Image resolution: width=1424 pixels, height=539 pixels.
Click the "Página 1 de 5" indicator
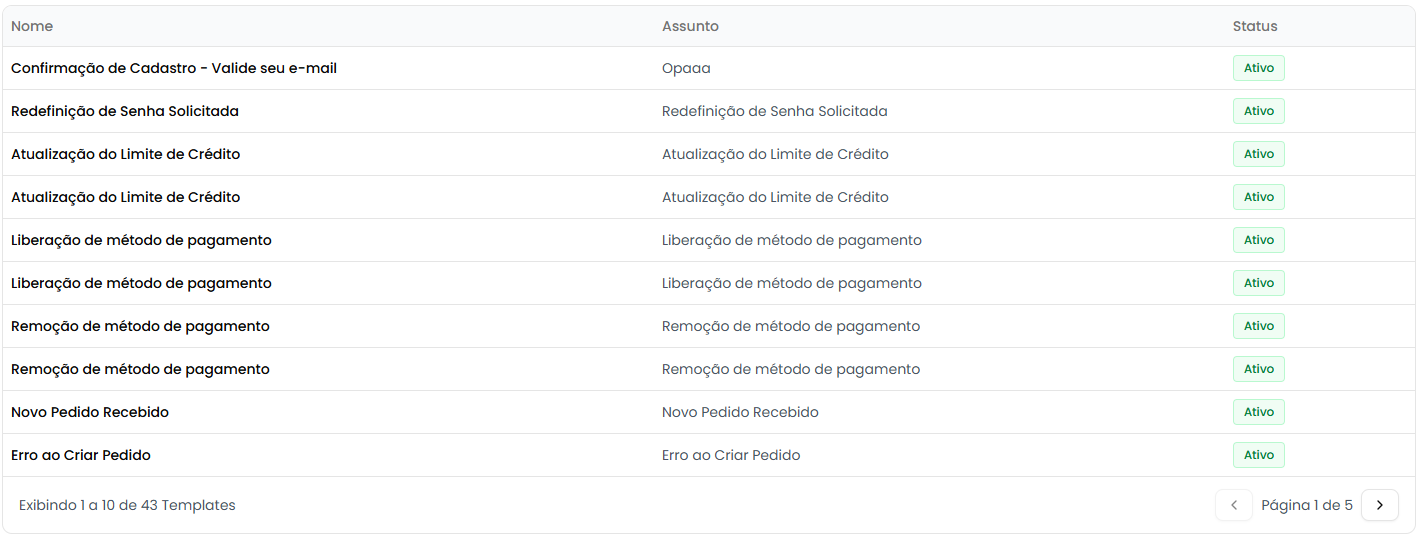(1306, 505)
